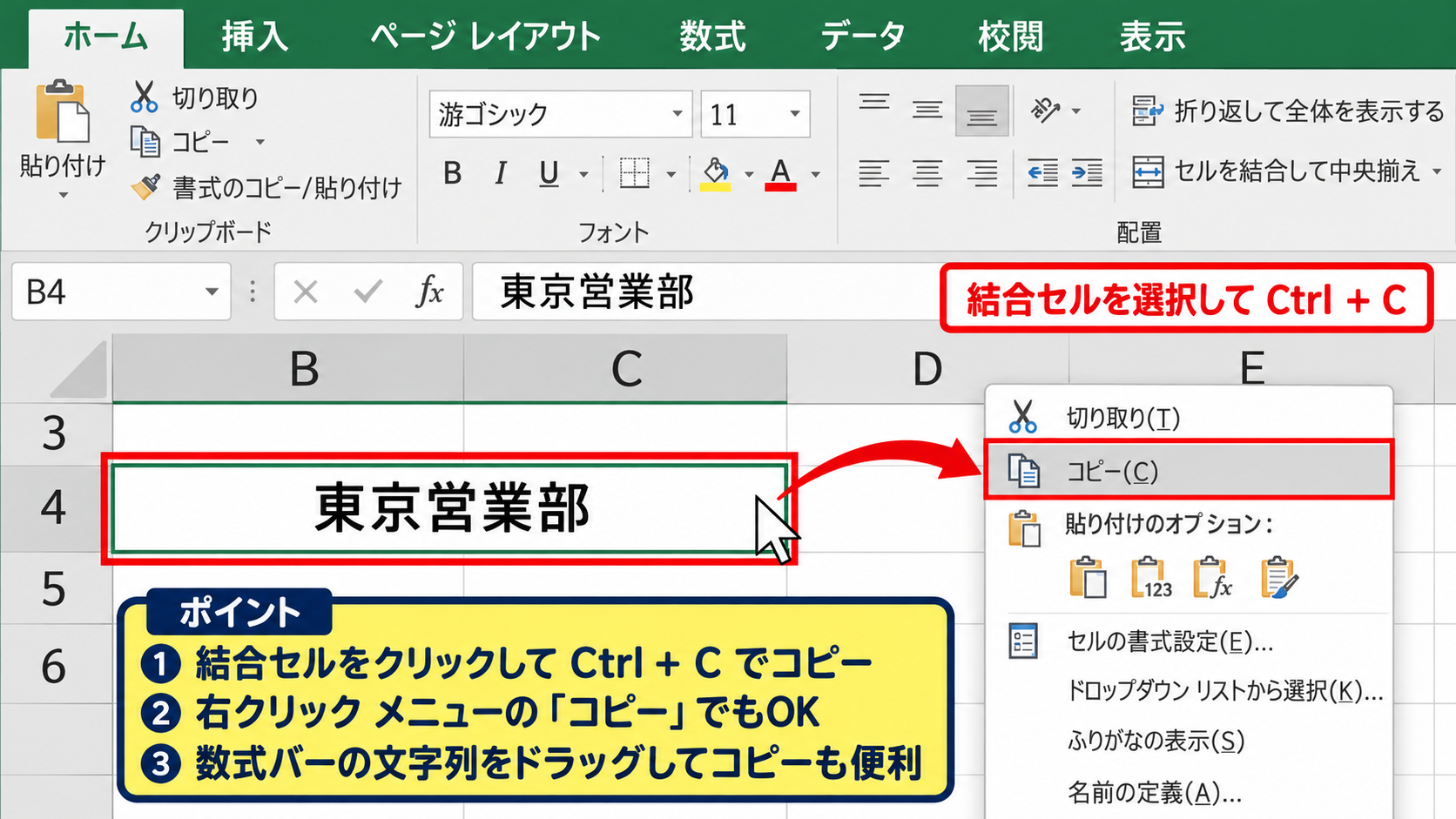Click the text orientation icon

pos(1045,111)
